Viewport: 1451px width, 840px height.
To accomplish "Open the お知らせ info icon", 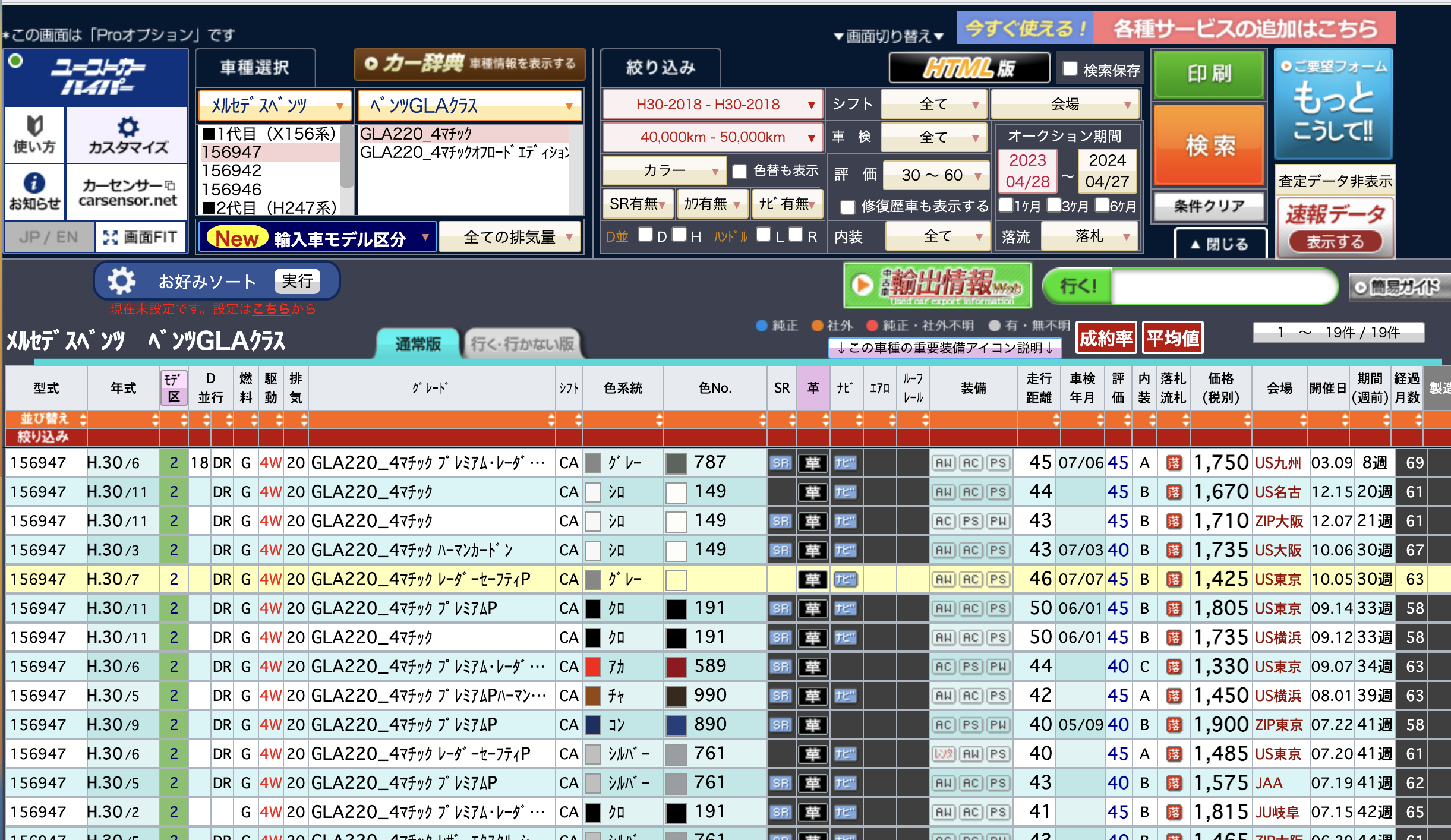I will click(x=34, y=191).
